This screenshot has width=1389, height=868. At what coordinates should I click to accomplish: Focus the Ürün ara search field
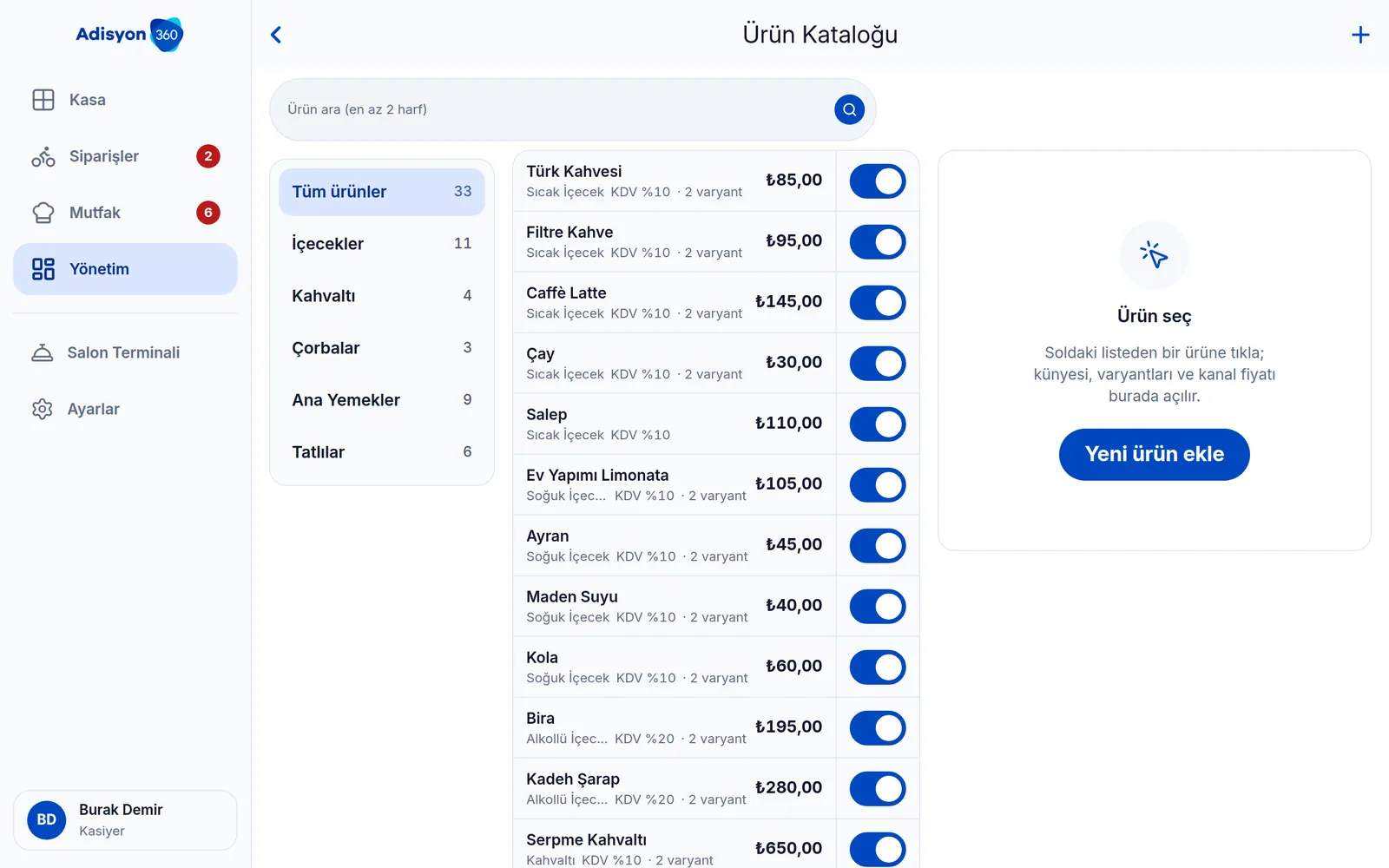pyautogui.click(x=572, y=109)
